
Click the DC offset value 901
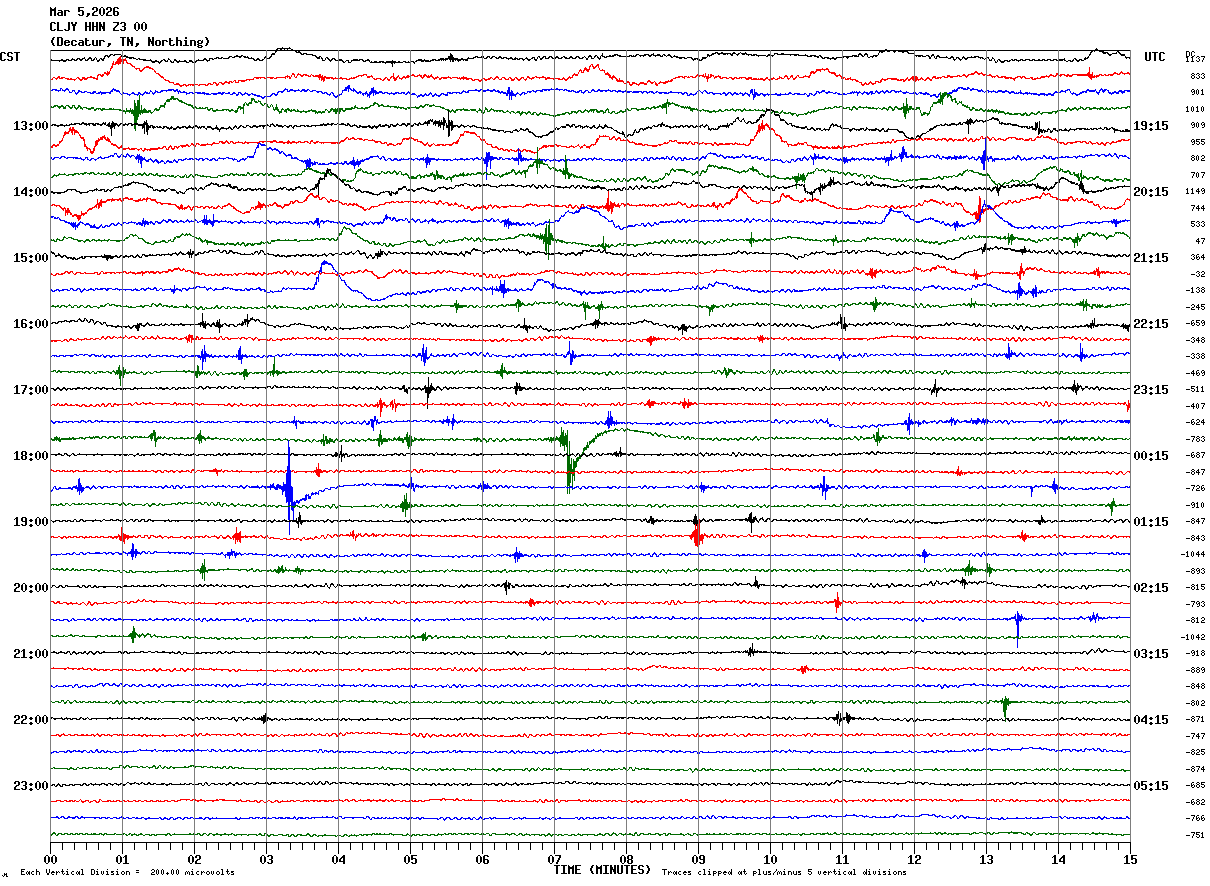(1197, 92)
